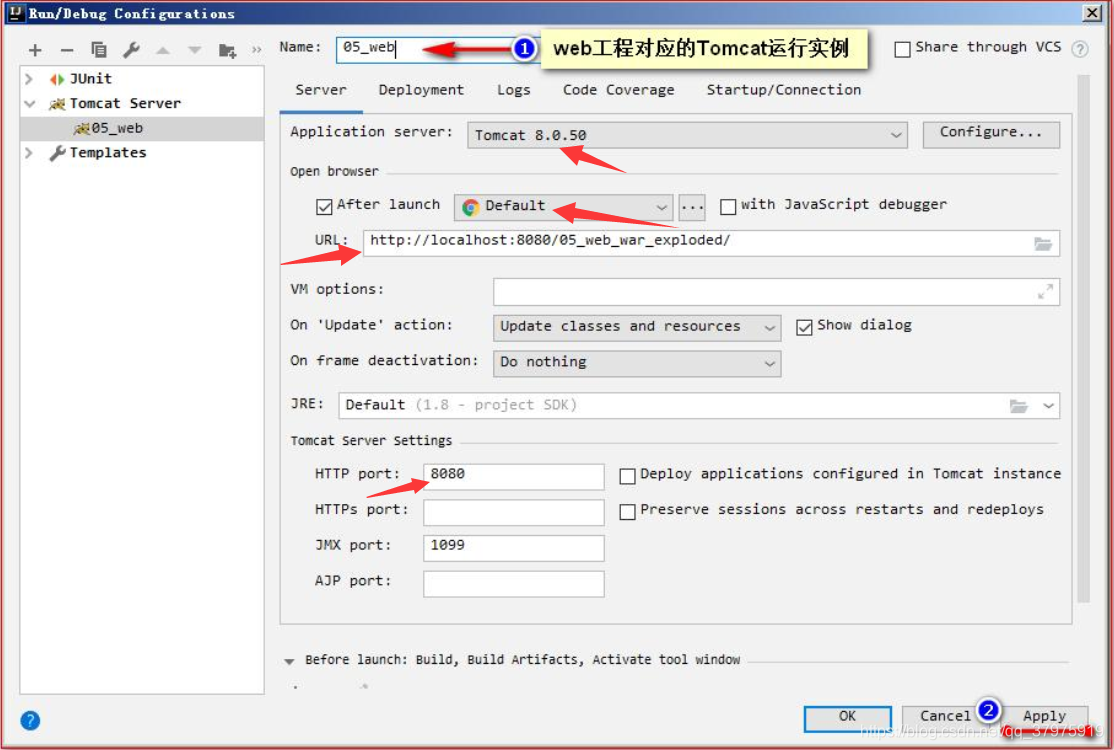Click the JMX port field
This screenshot has width=1114, height=750.
[514, 547]
